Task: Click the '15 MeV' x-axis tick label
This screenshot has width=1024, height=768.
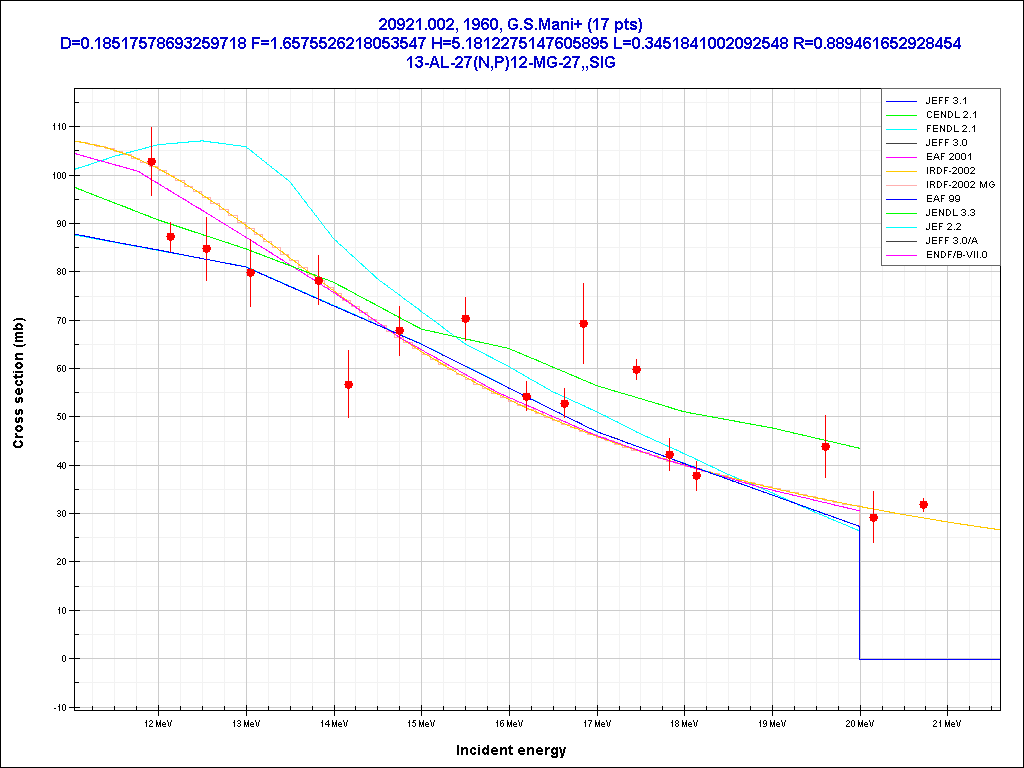Action: (x=420, y=722)
